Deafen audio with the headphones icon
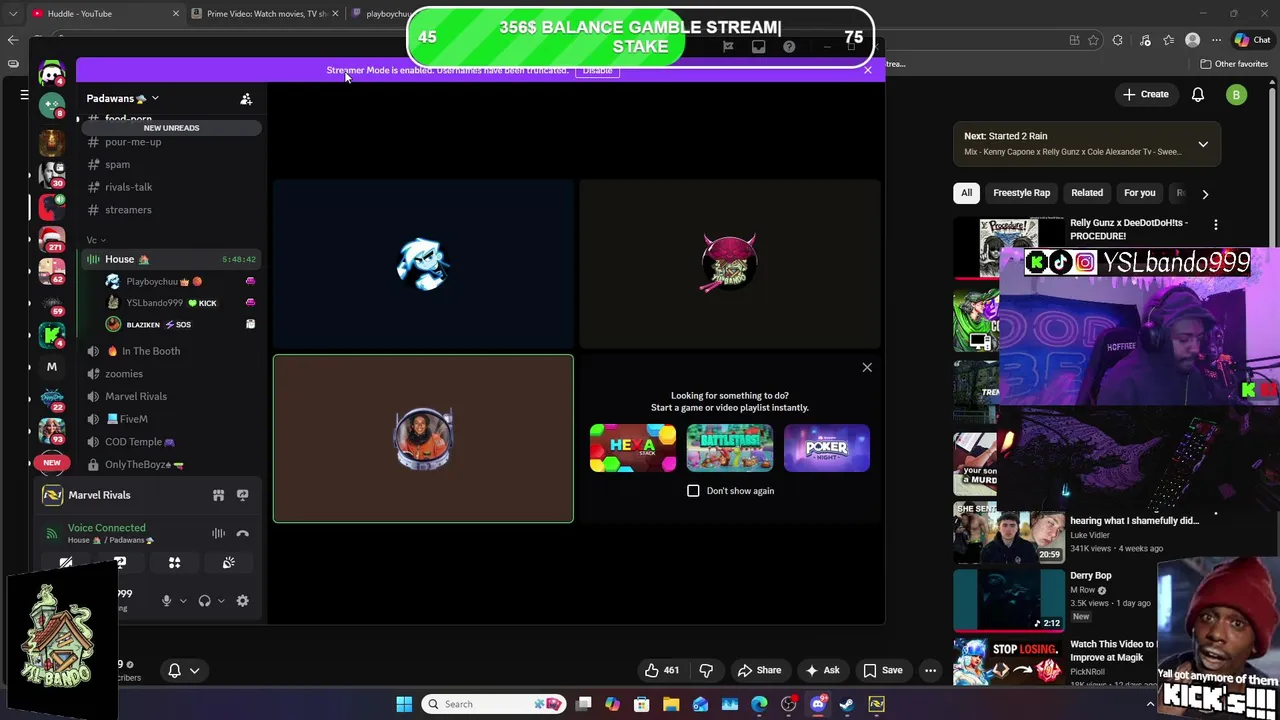This screenshot has height=720, width=1280. tap(204, 601)
